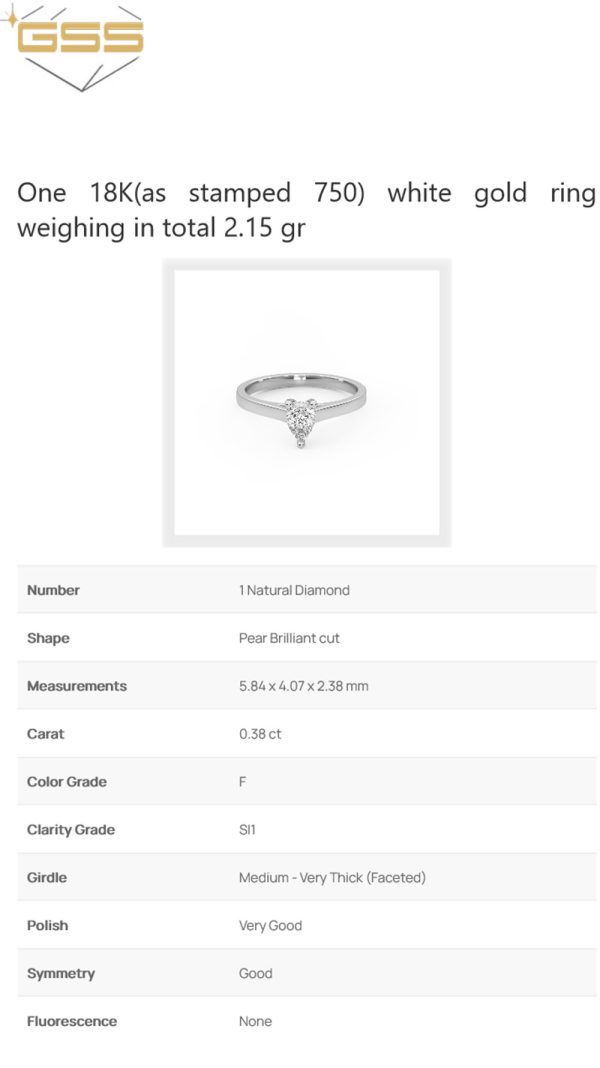Select the Measurements row label
Image resolution: width=600 pixels, height=1068 pixels.
click(x=77, y=686)
